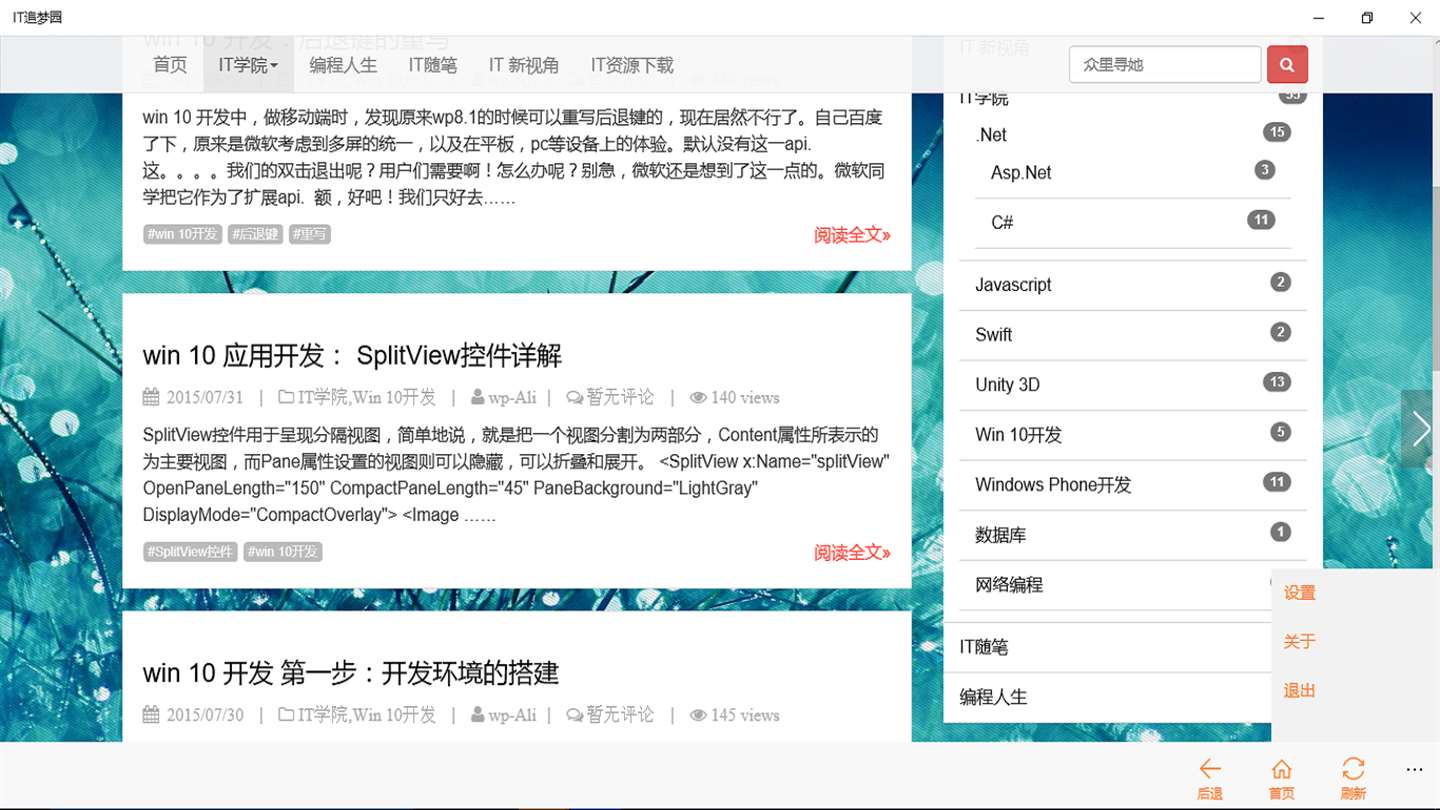Restore the window using the title bar restore button

[x=1367, y=18]
